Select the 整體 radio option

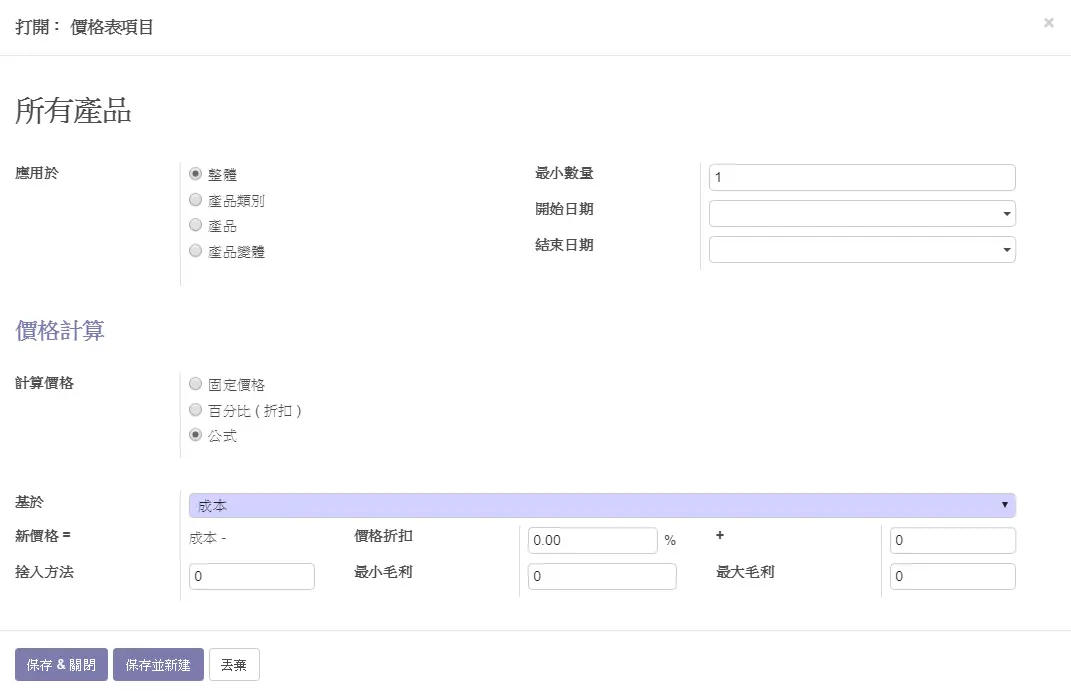tap(196, 174)
